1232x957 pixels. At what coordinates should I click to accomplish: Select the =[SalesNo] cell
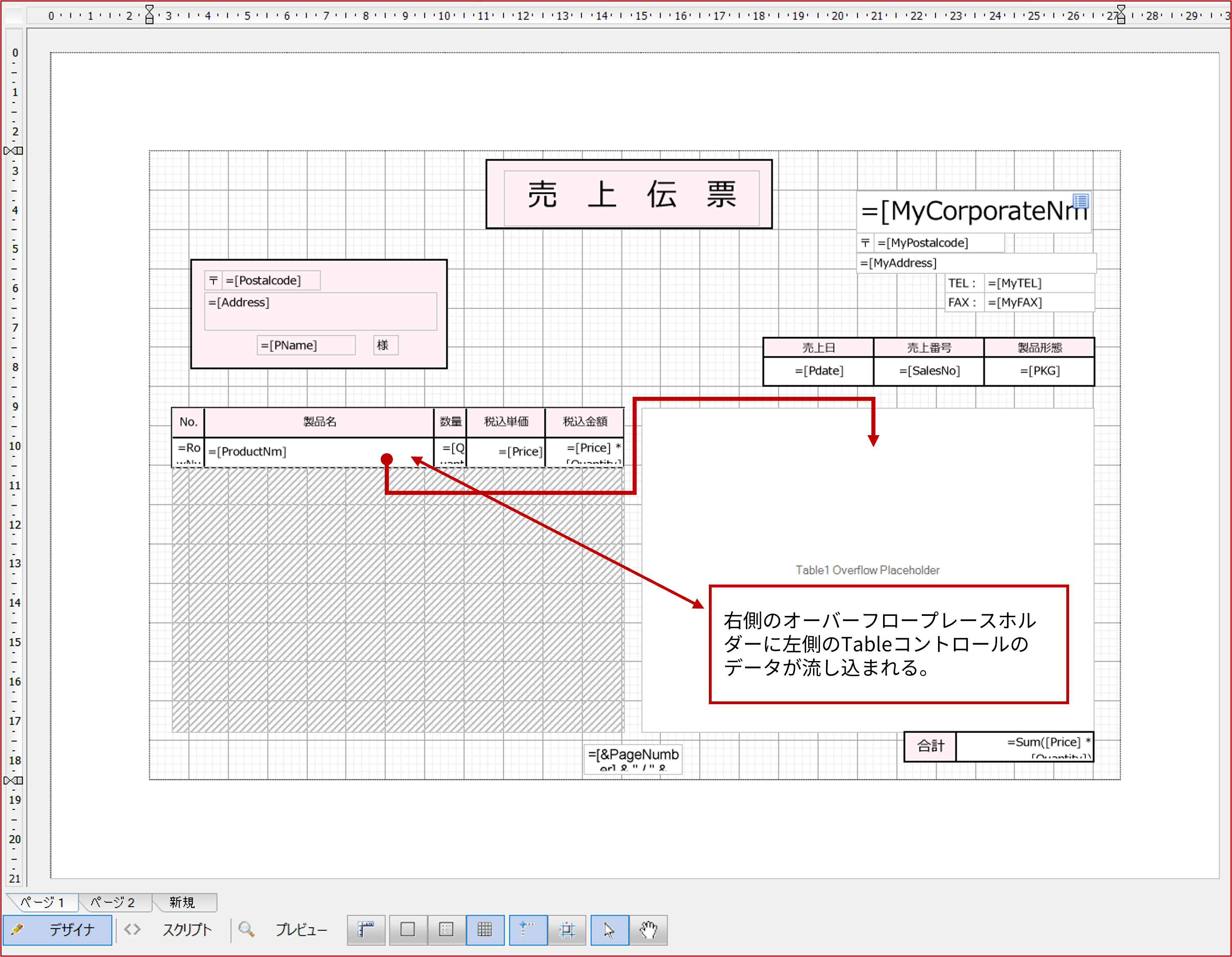[929, 371]
